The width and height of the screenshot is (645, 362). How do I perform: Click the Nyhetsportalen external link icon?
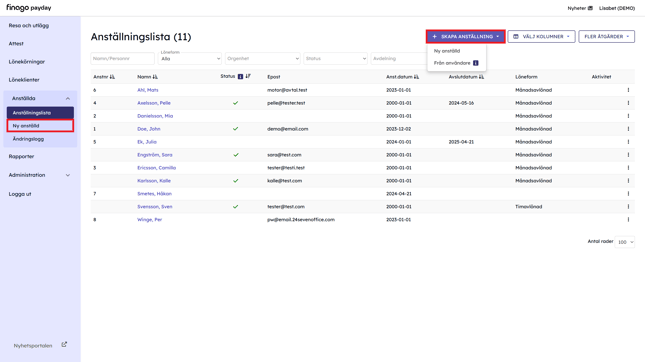tap(64, 345)
